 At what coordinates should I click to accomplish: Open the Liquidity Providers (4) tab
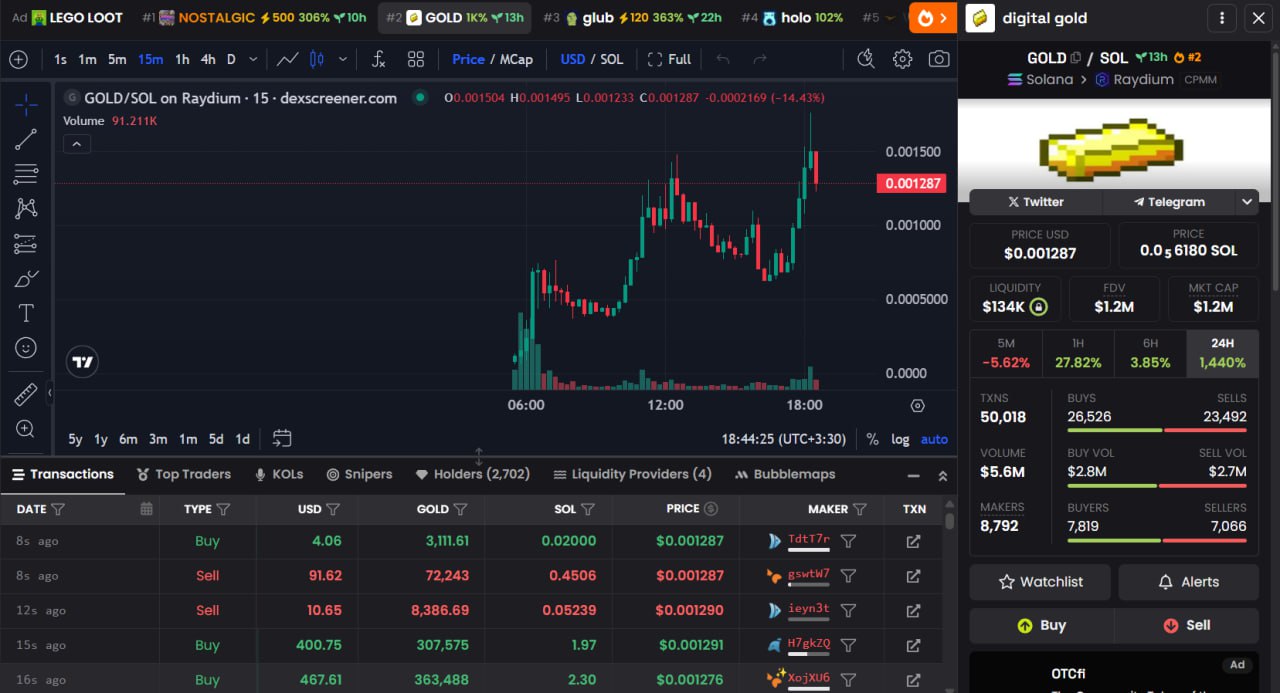[x=632, y=474]
